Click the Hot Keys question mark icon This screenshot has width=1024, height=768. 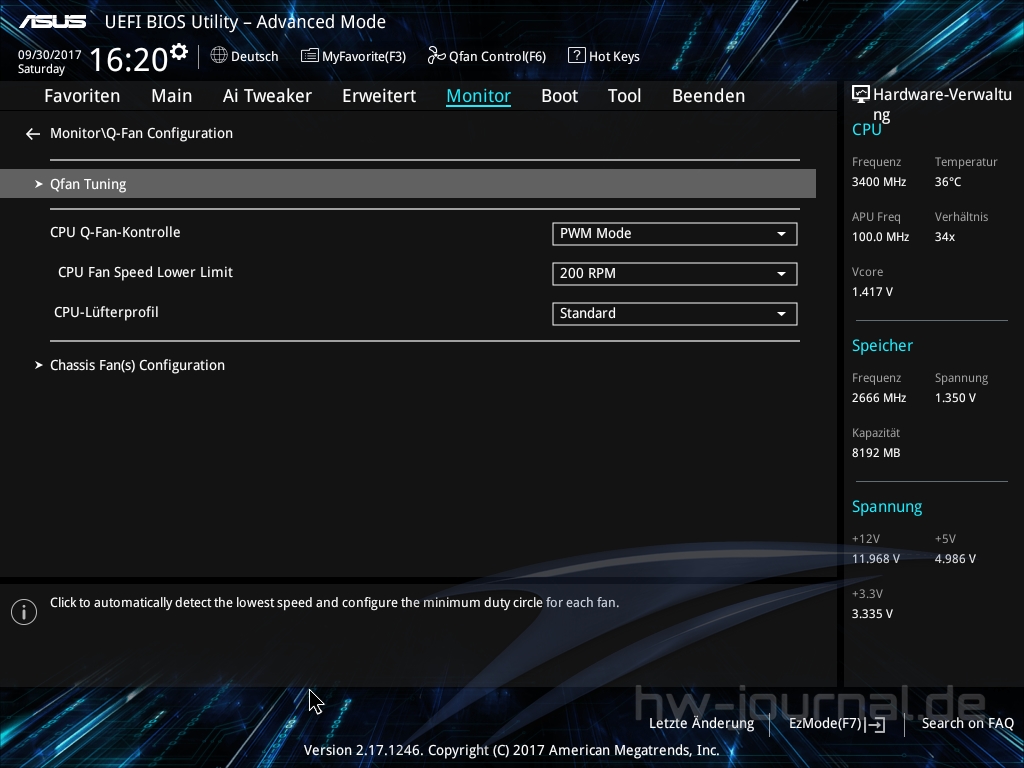577,56
